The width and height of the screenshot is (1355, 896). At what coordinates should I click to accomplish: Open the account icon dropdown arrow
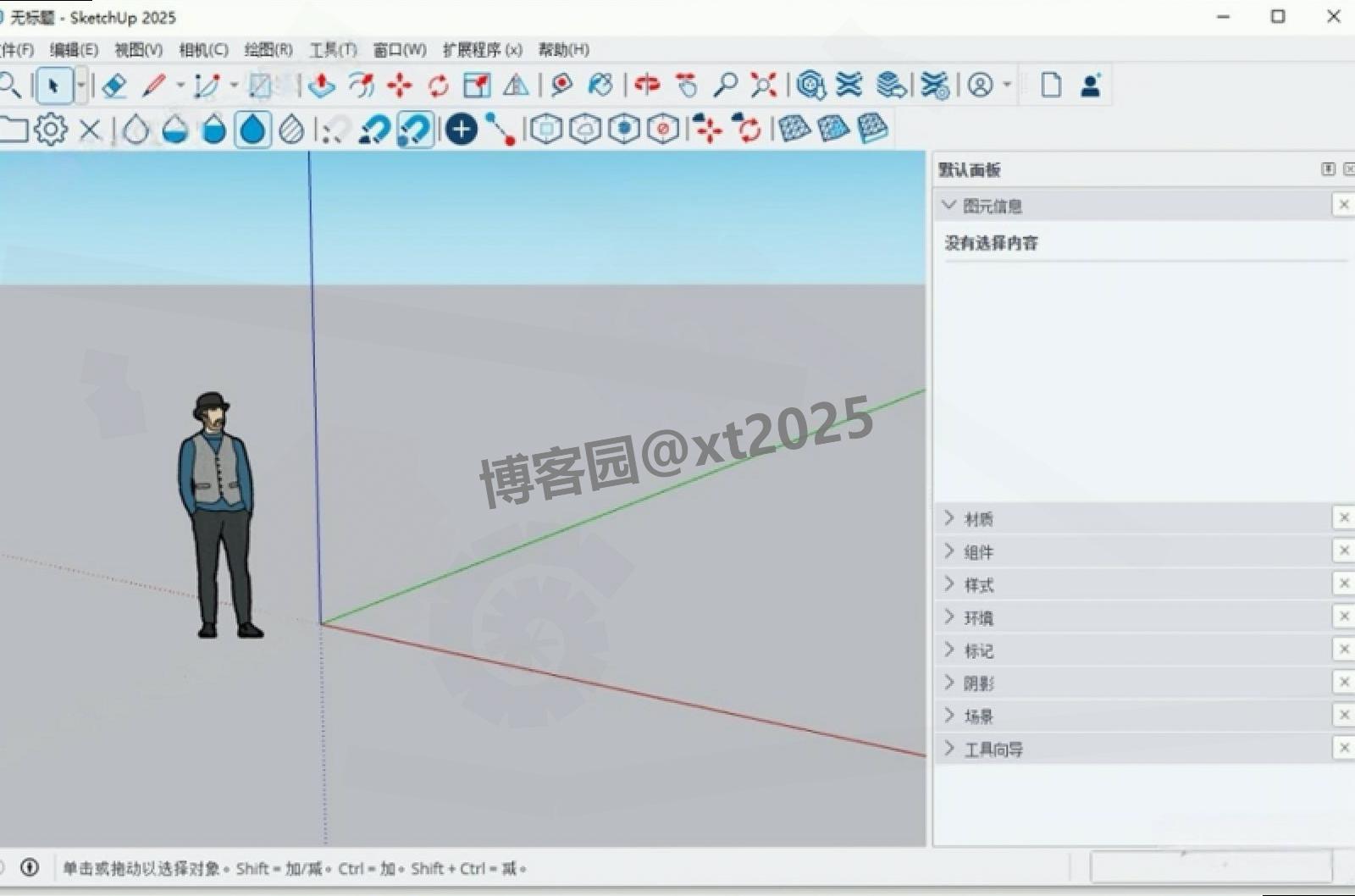1007,85
